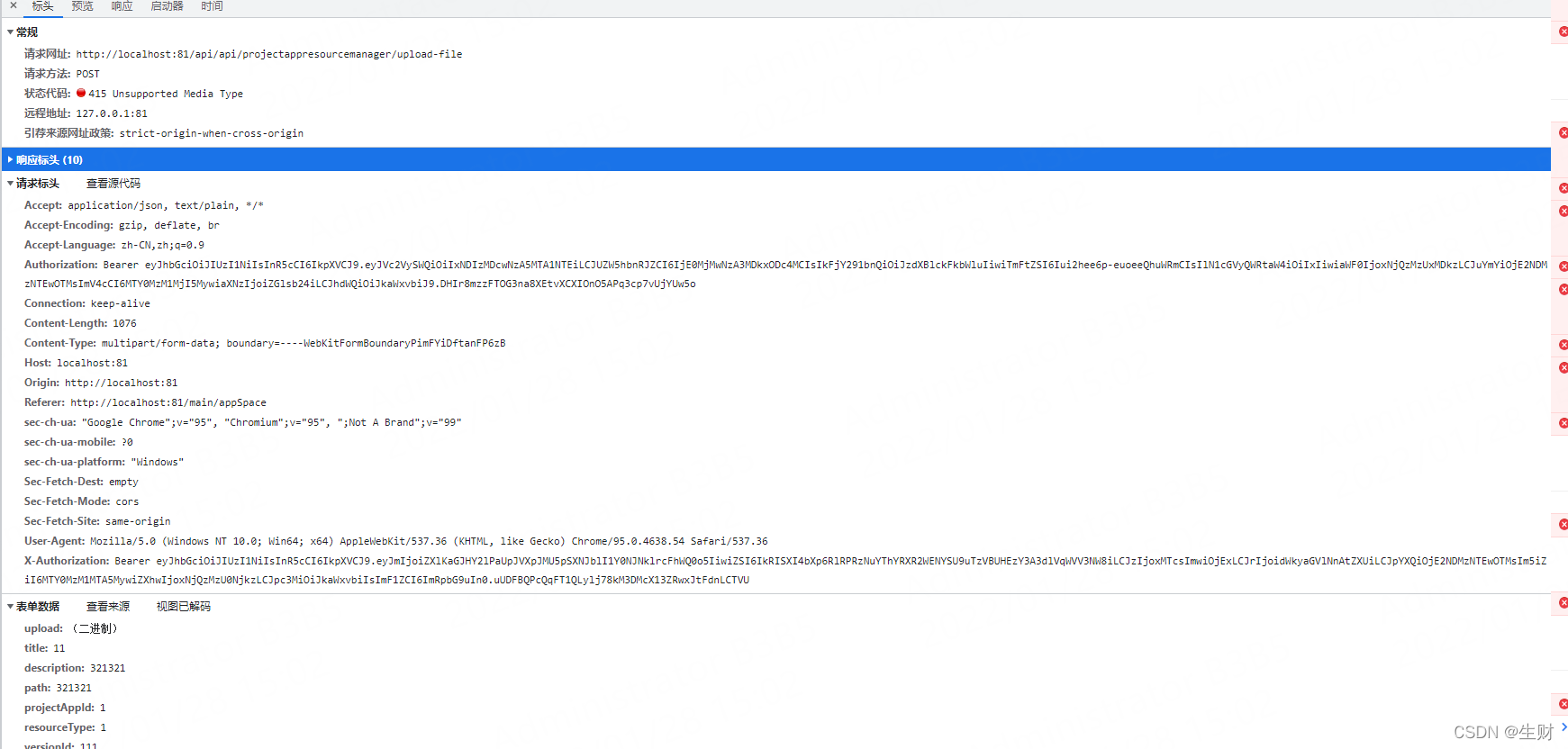This screenshot has height=749, width=1568.
Task: Select path: 321321 form field
Action: click(x=58, y=688)
